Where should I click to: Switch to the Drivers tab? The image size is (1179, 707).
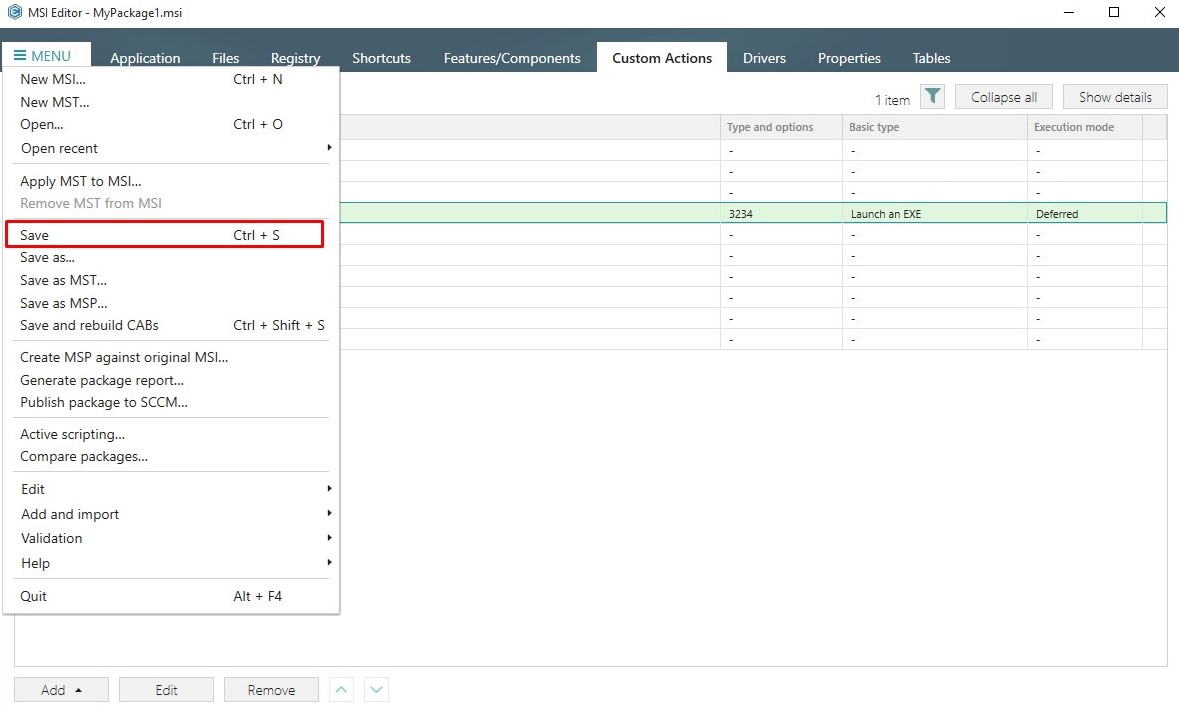[764, 58]
